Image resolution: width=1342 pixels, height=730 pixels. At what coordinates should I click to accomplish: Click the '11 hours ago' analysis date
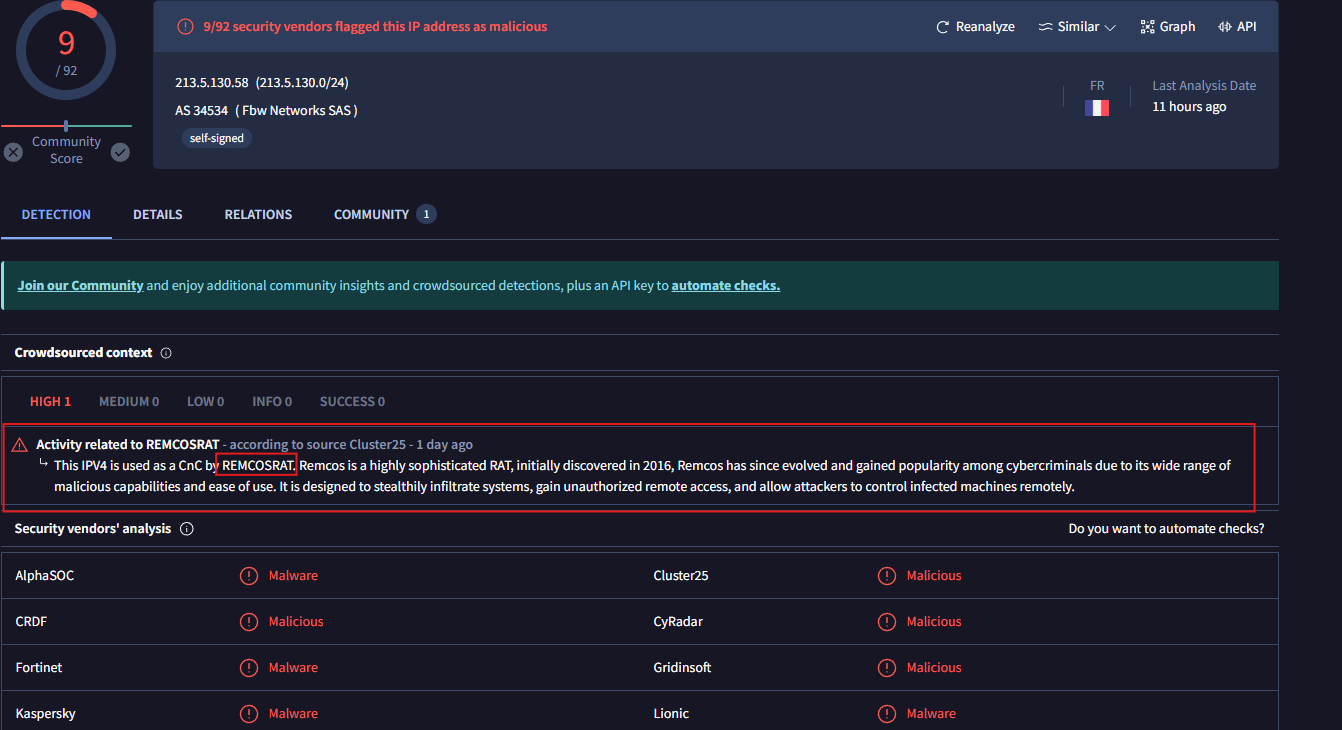1189,107
